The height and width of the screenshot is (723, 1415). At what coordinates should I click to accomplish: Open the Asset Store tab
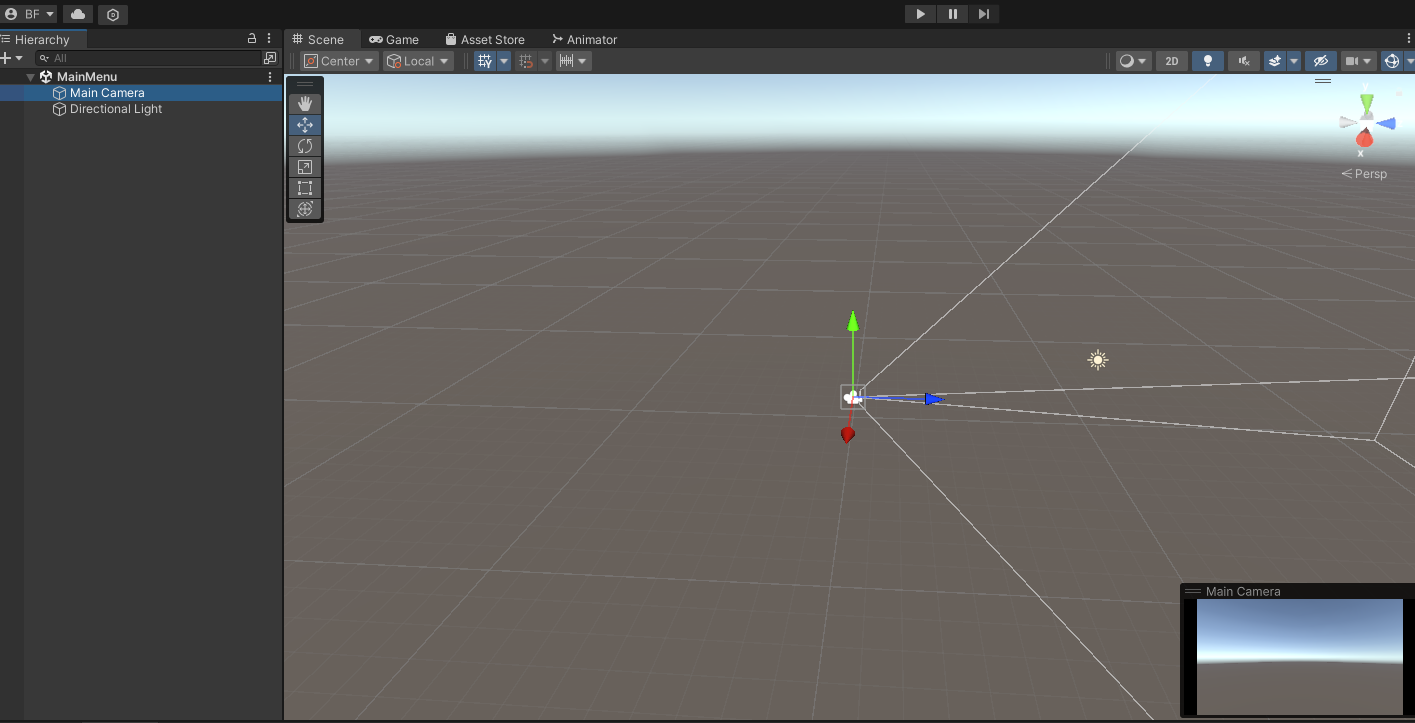coord(485,39)
